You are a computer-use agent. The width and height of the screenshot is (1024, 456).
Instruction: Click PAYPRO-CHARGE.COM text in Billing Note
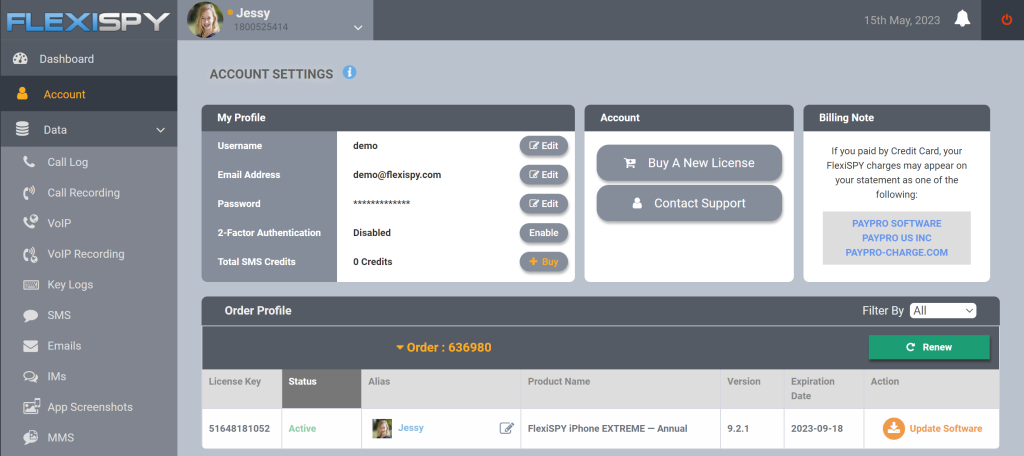pos(897,252)
